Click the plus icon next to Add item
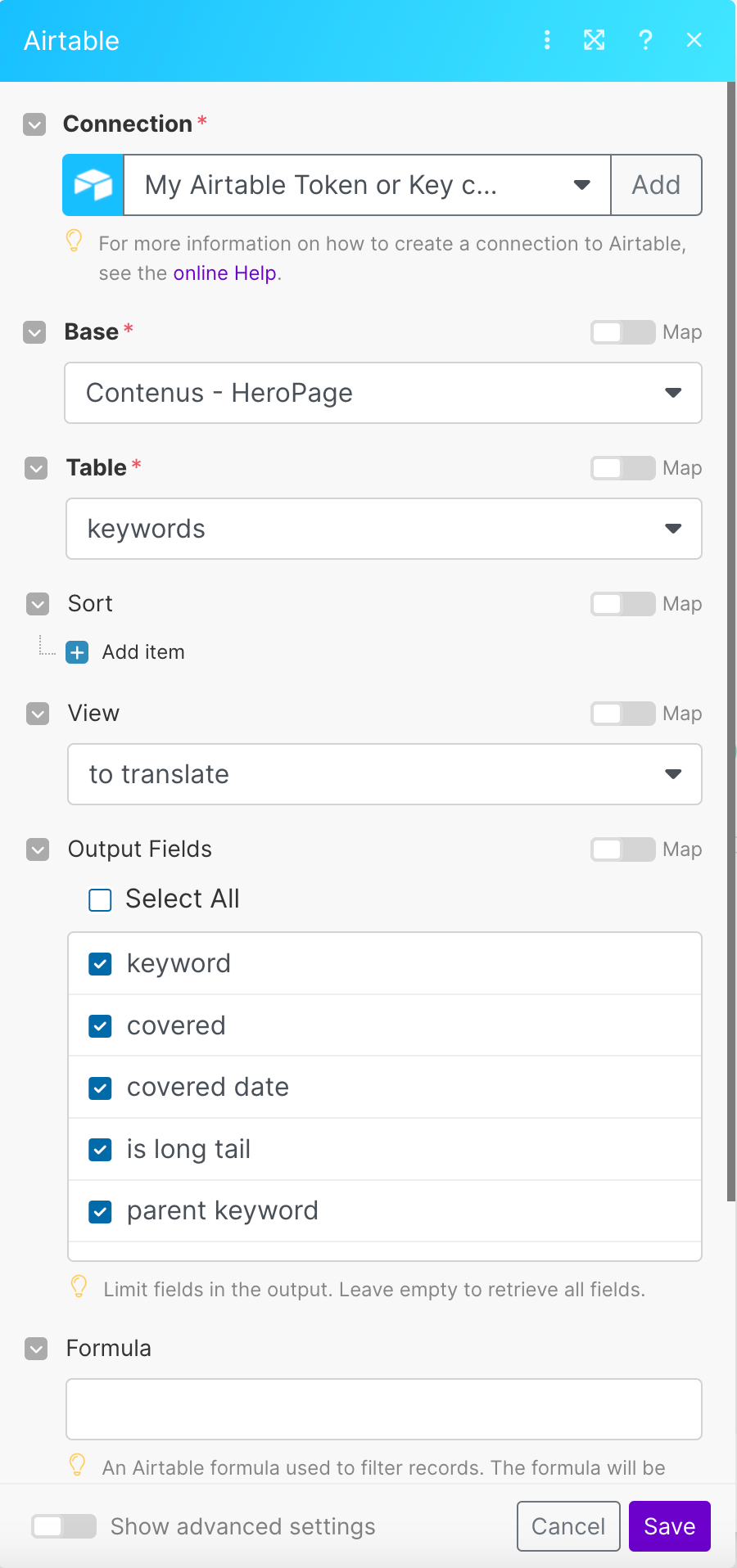 (78, 652)
